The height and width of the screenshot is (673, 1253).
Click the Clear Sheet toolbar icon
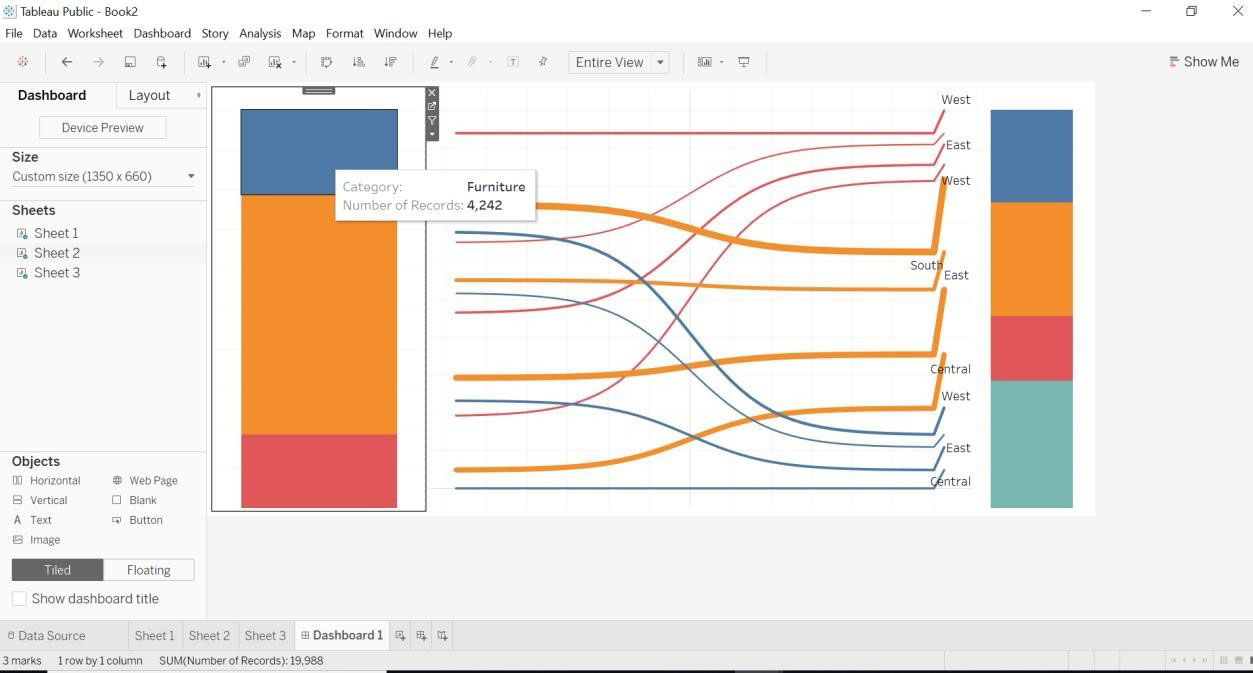[x=275, y=62]
